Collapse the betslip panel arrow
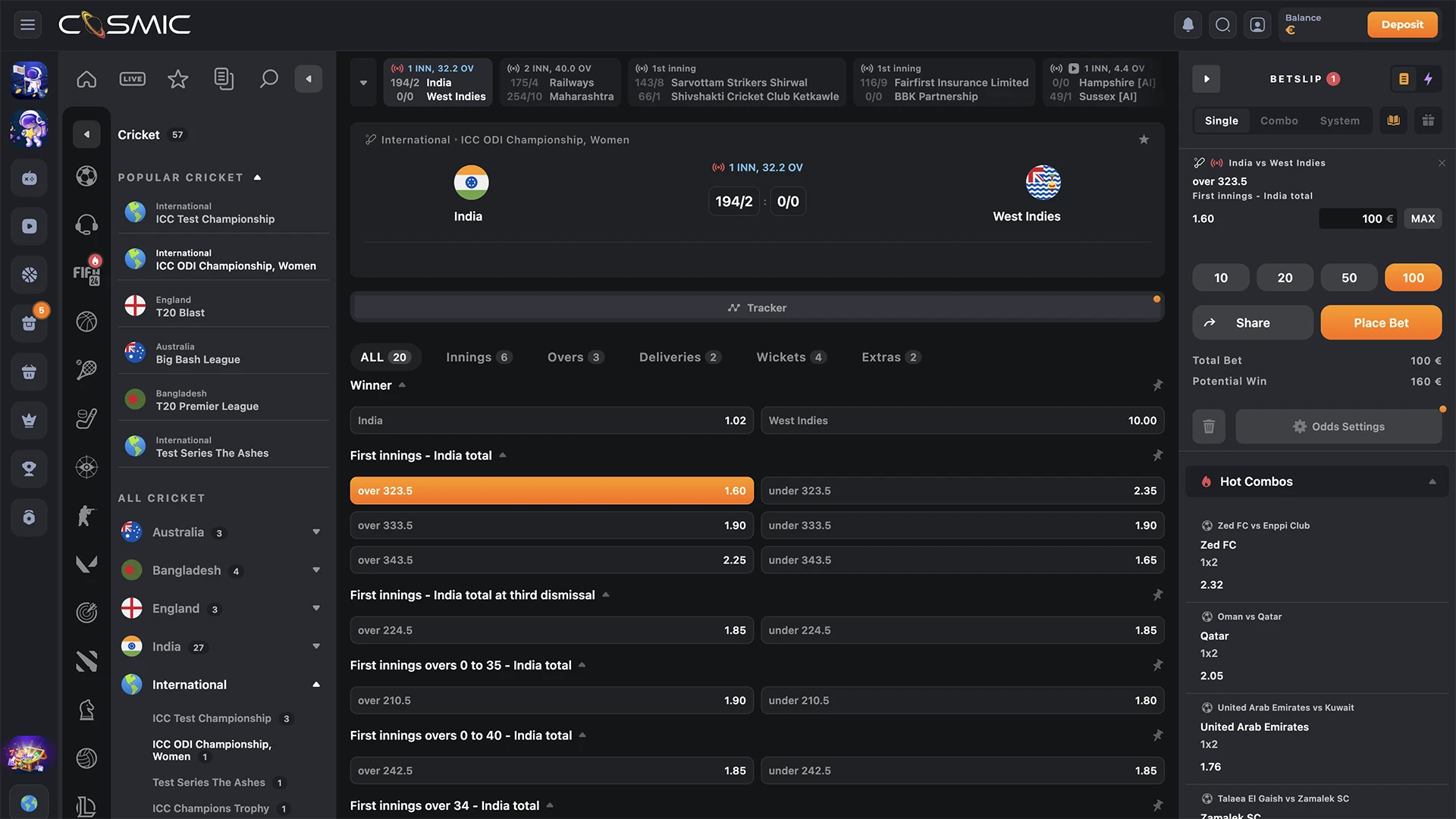The image size is (1456, 819). pyautogui.click(x=1207, y=79)
